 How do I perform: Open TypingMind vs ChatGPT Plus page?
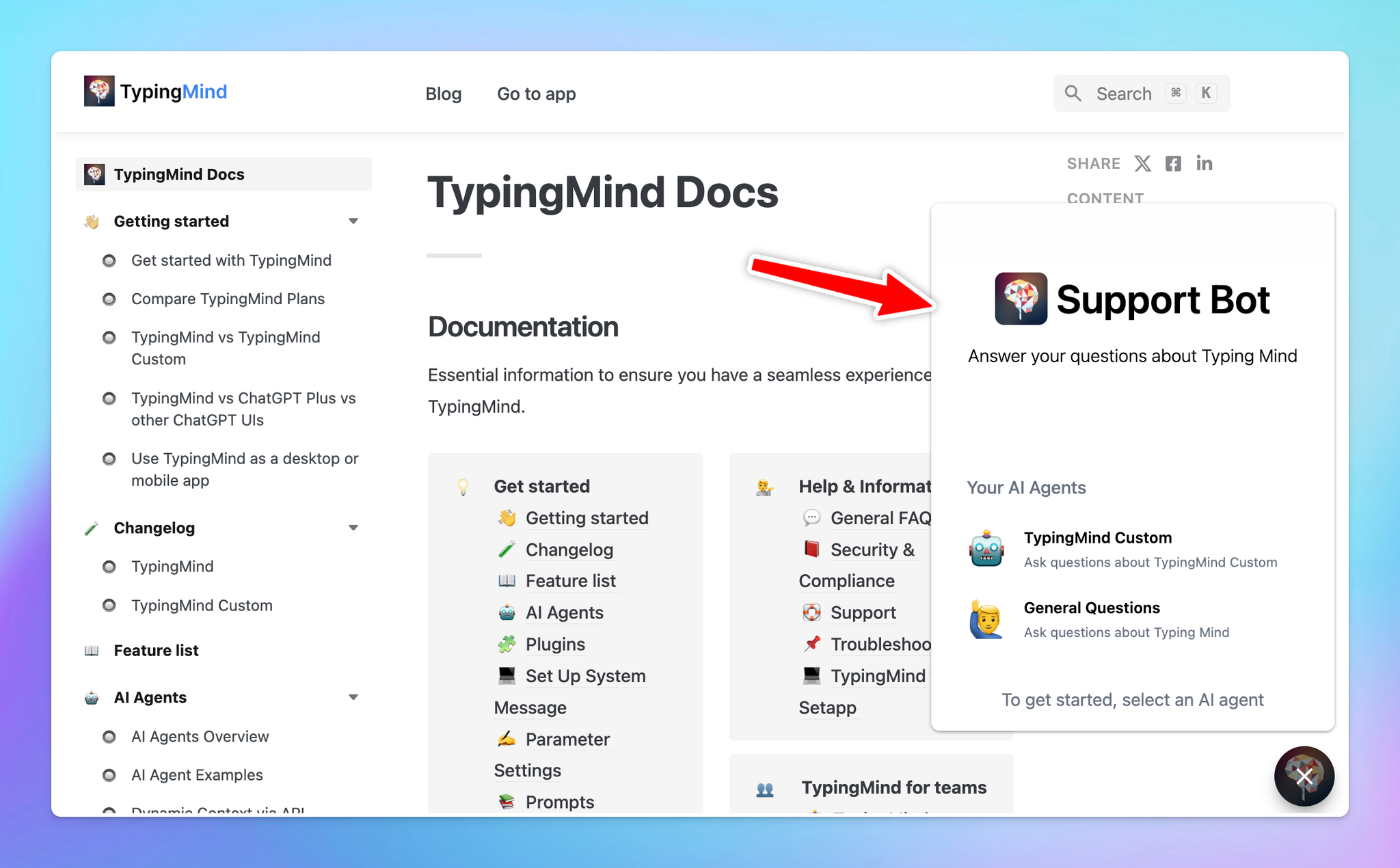click(x=243, y=409)
